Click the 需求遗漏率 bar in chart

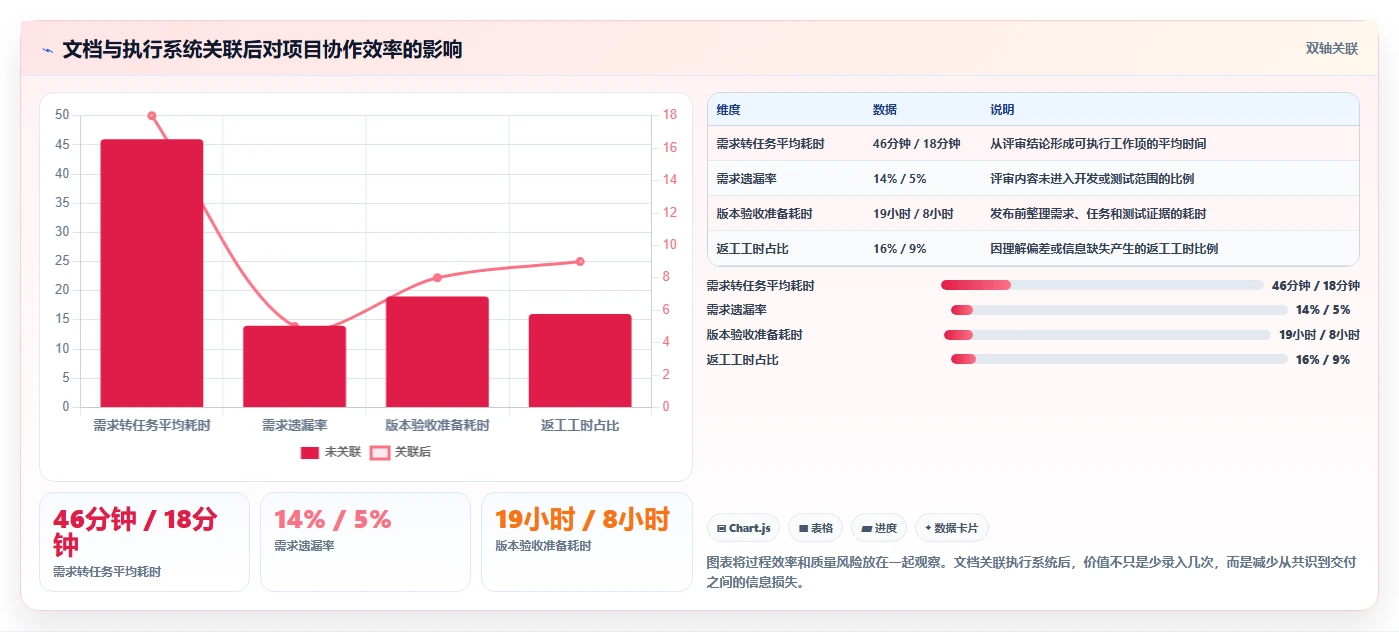(x=294, y=366)
